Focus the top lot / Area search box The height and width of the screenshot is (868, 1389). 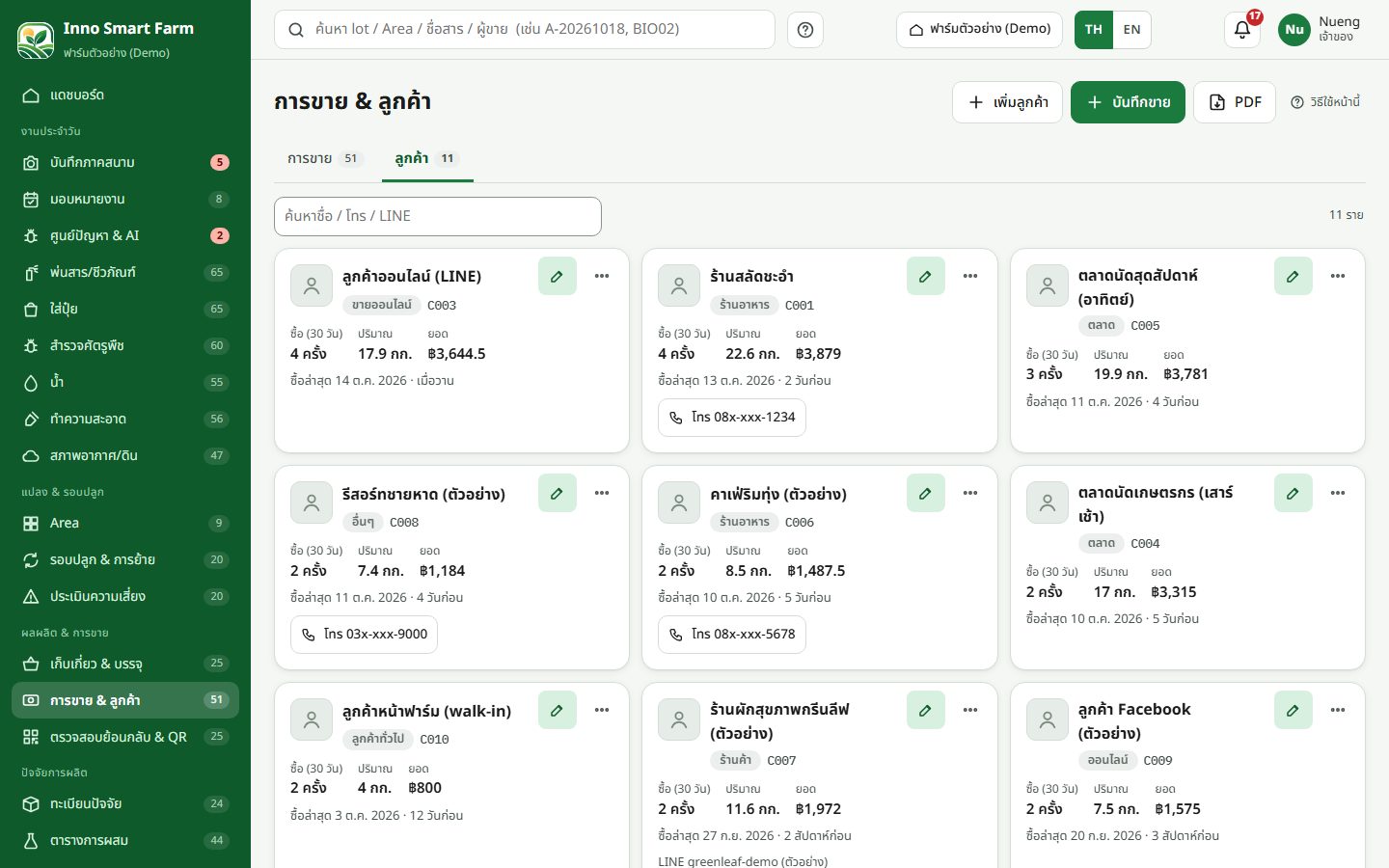[x=525, y=30]
